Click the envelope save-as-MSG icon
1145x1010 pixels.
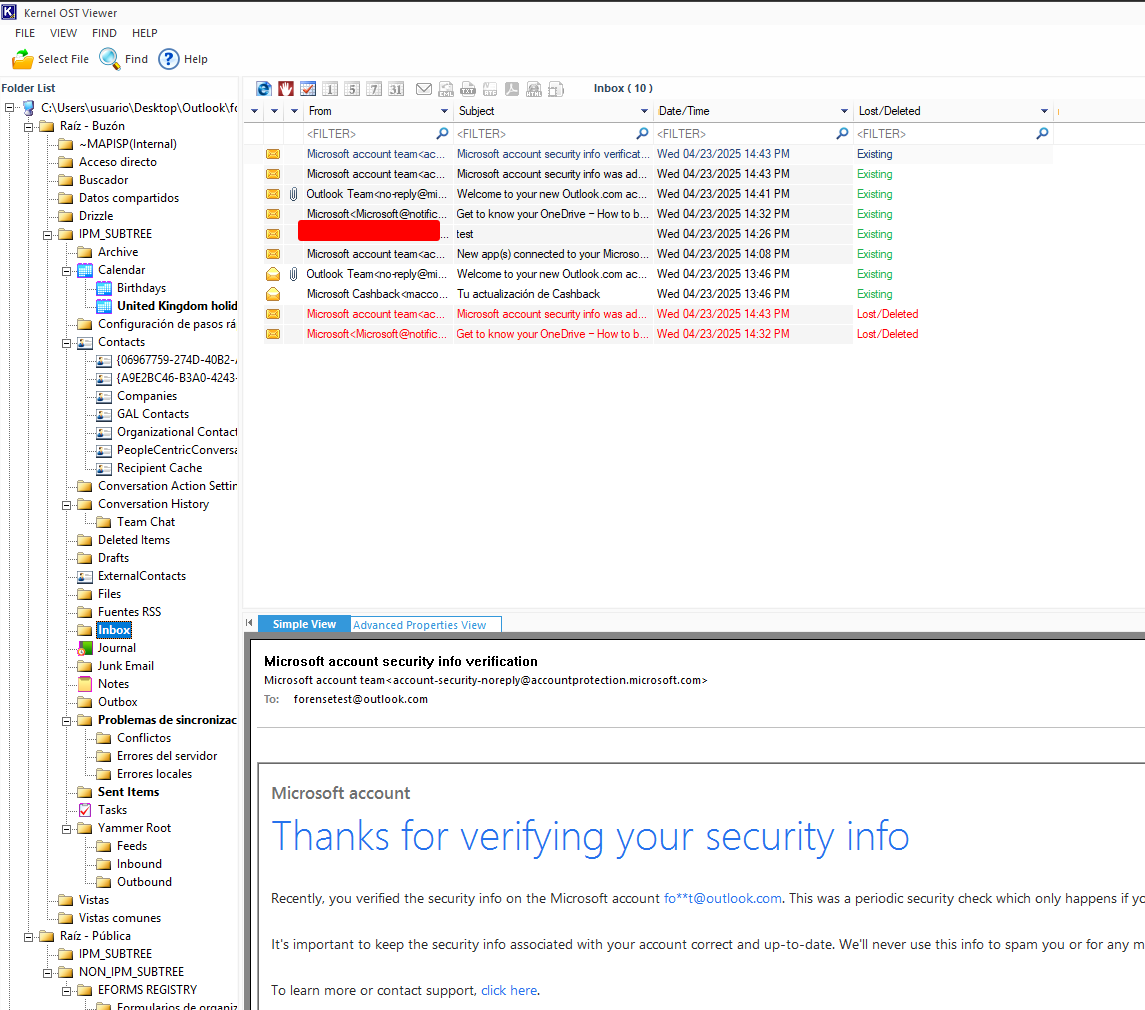(424, 88)
